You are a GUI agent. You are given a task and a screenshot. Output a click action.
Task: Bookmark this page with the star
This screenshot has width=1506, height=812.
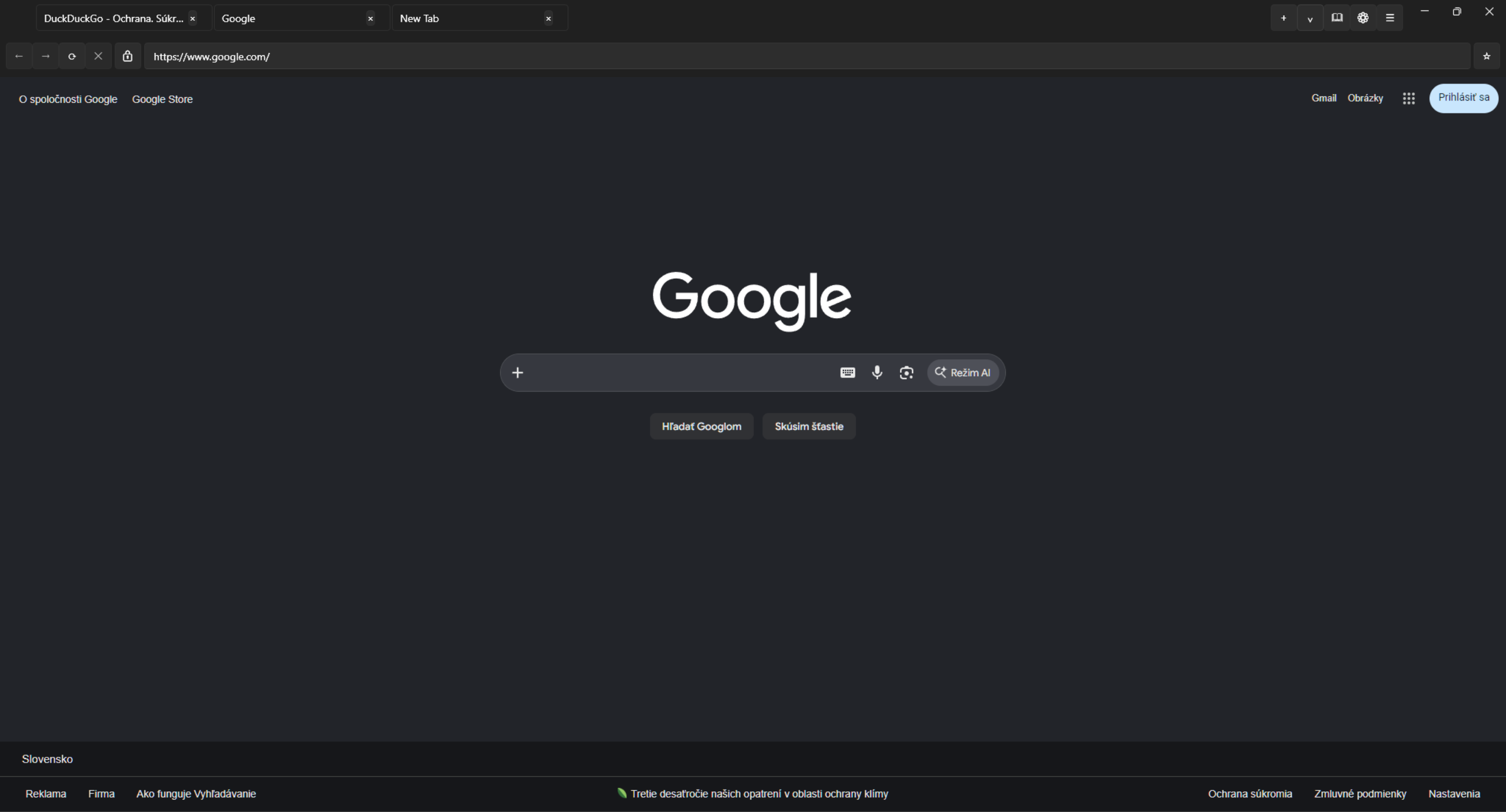pos(1487,56)
